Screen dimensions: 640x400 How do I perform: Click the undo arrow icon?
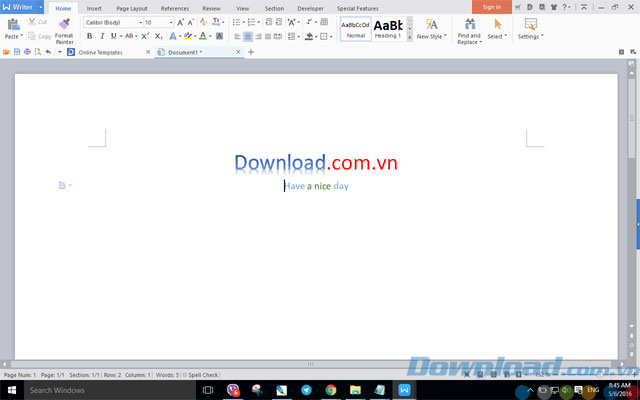[x=49, y=52]
